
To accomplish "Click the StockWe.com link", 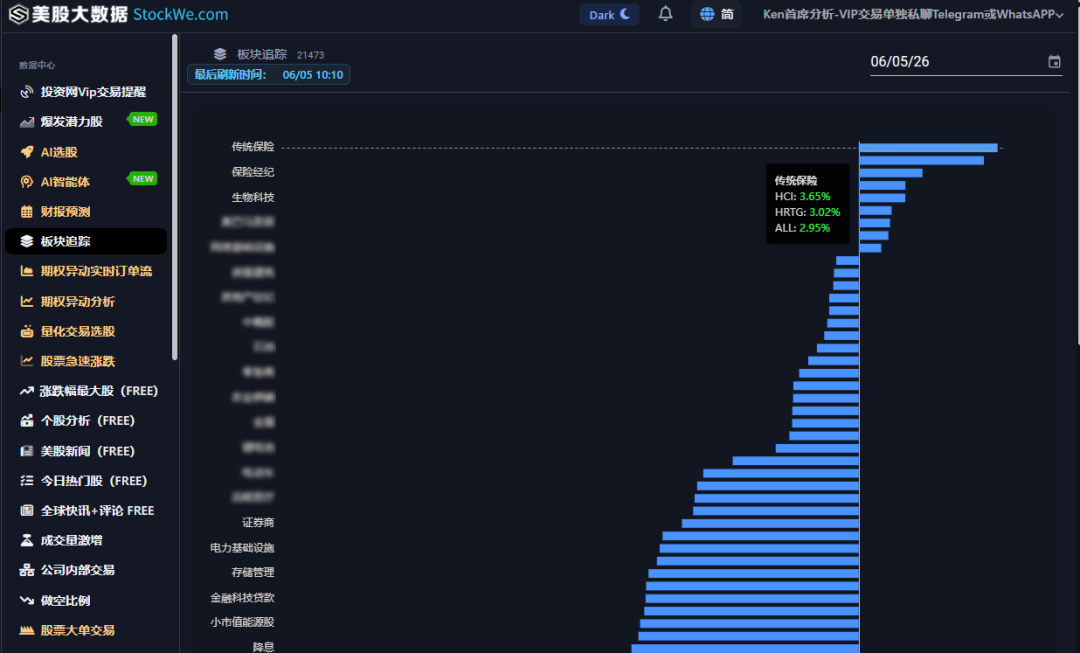I will 180,14.
